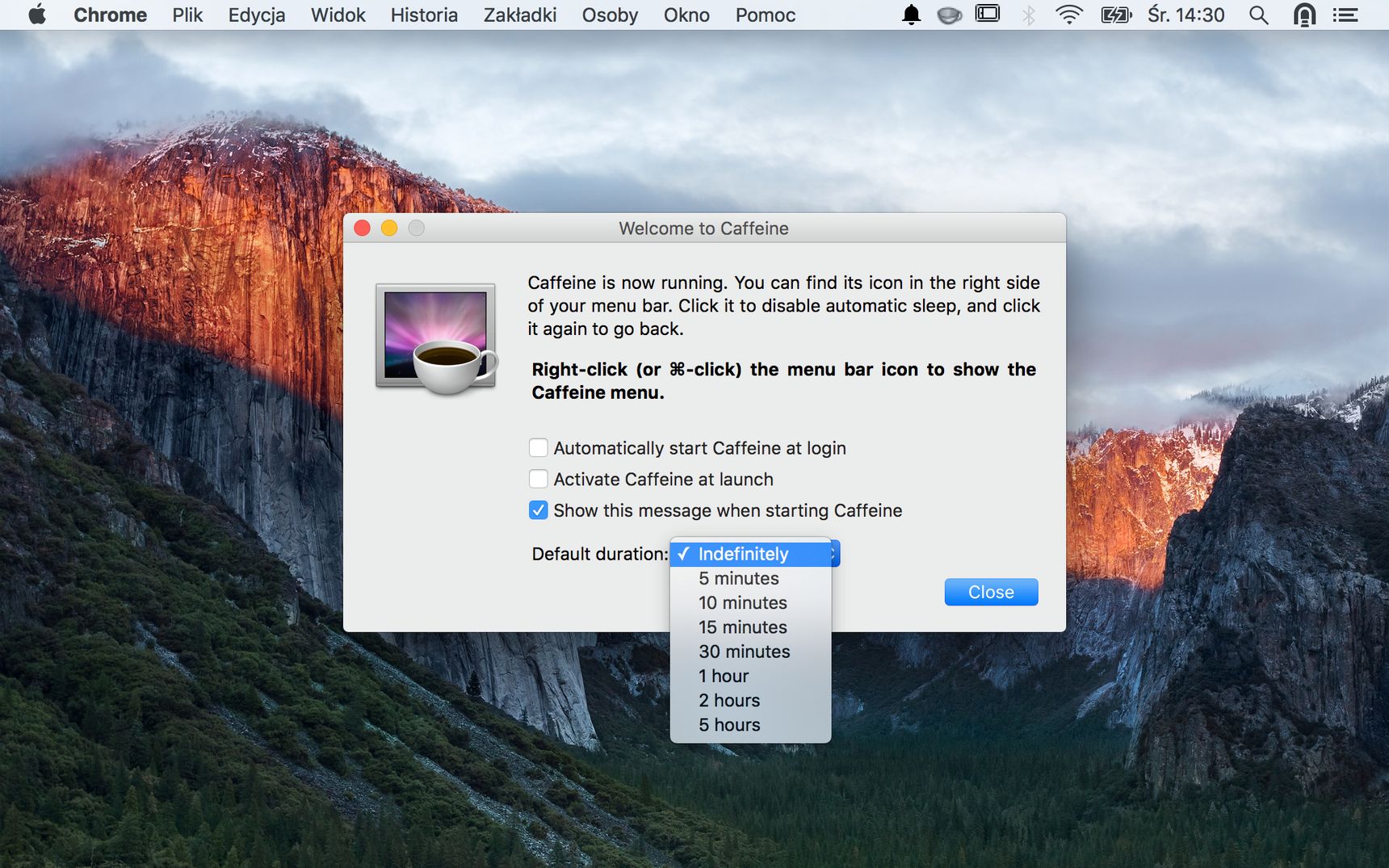Open the Osoby menu
Image resolution: width=1389 pixels, height=868 pixels.
click(x=610, y=15)
